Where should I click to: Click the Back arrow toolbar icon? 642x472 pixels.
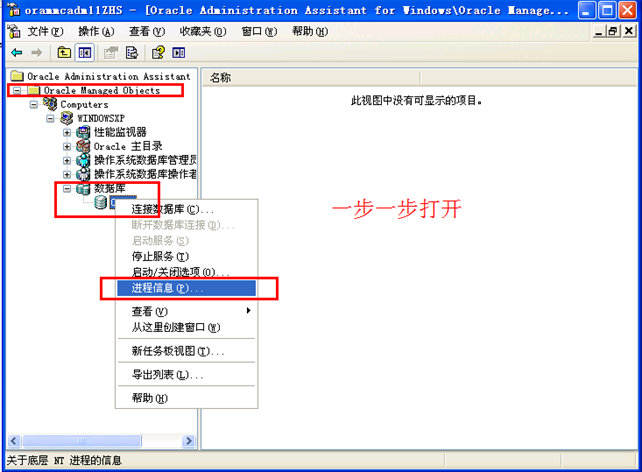click(17, 52)
